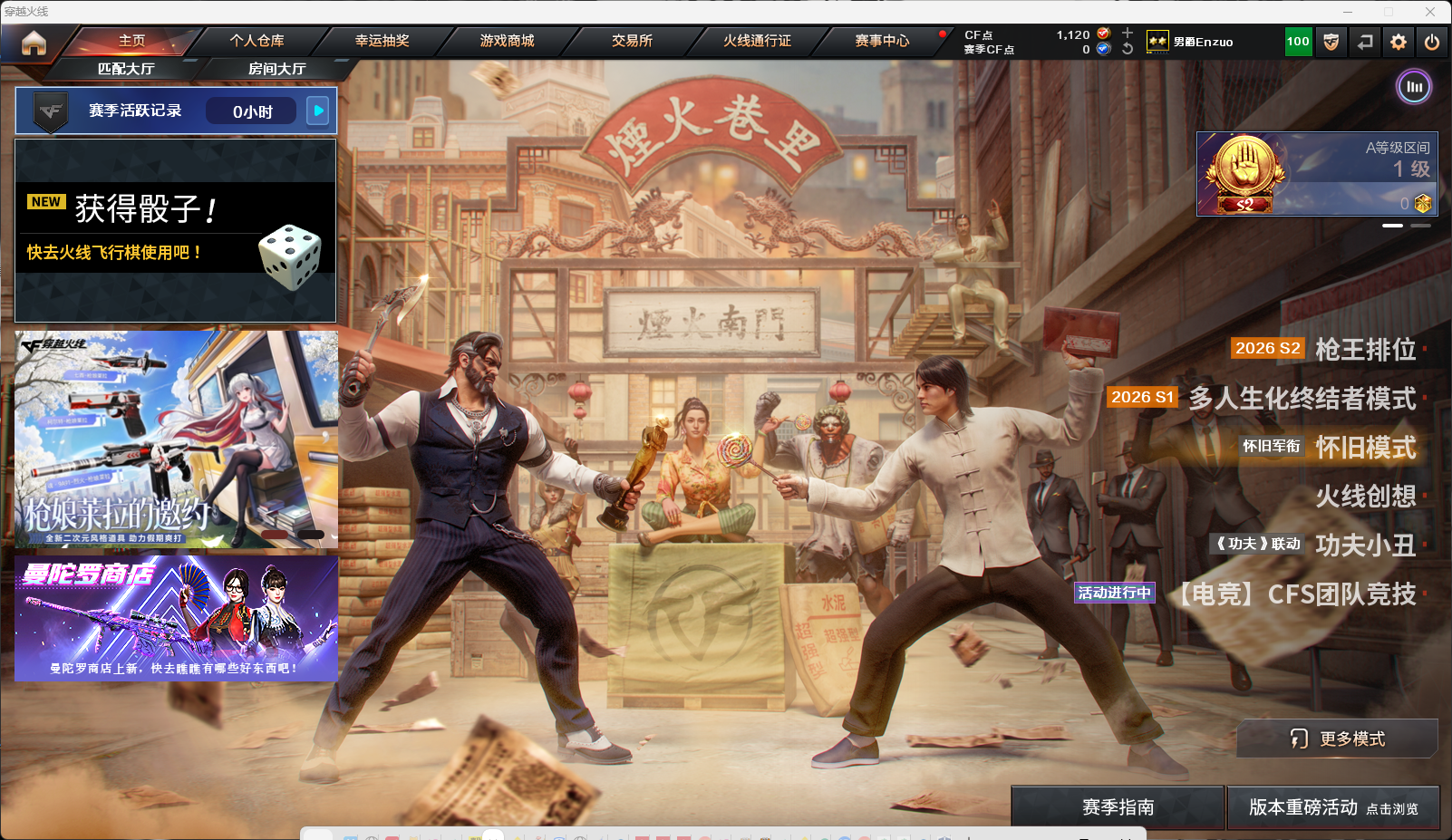Screen dimensions: 1452x840
Task: Click the cyan play arrow on season activity record
Action: click(x=317, y=111)
